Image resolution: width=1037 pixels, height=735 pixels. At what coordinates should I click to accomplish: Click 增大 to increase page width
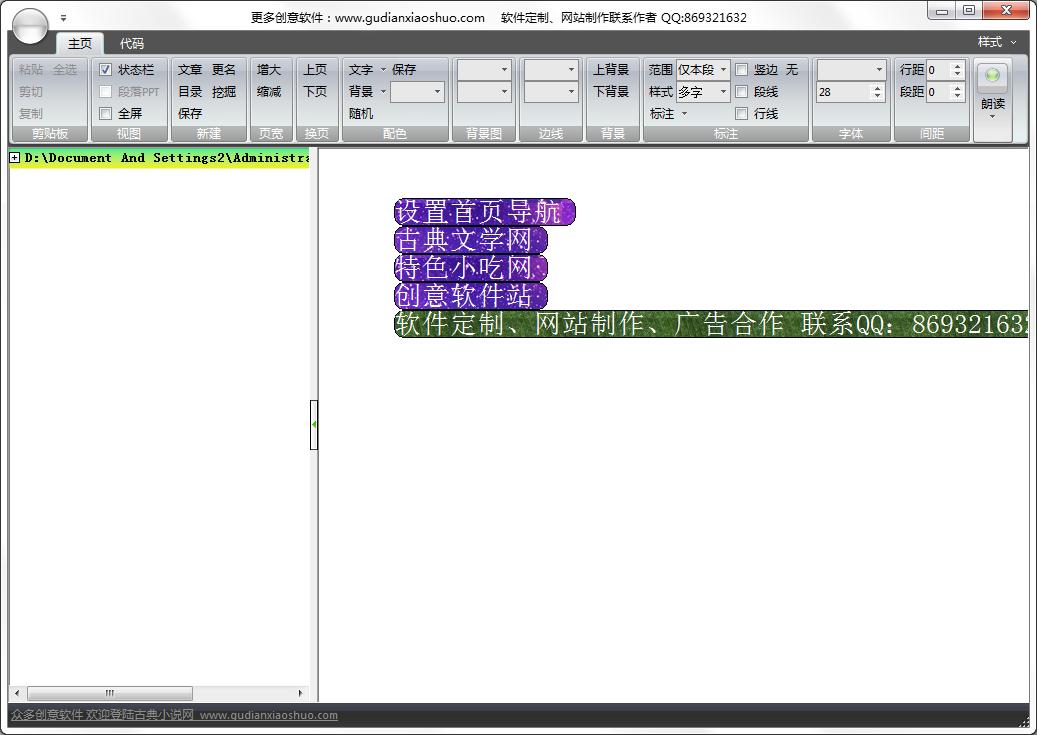click(269, 70)
